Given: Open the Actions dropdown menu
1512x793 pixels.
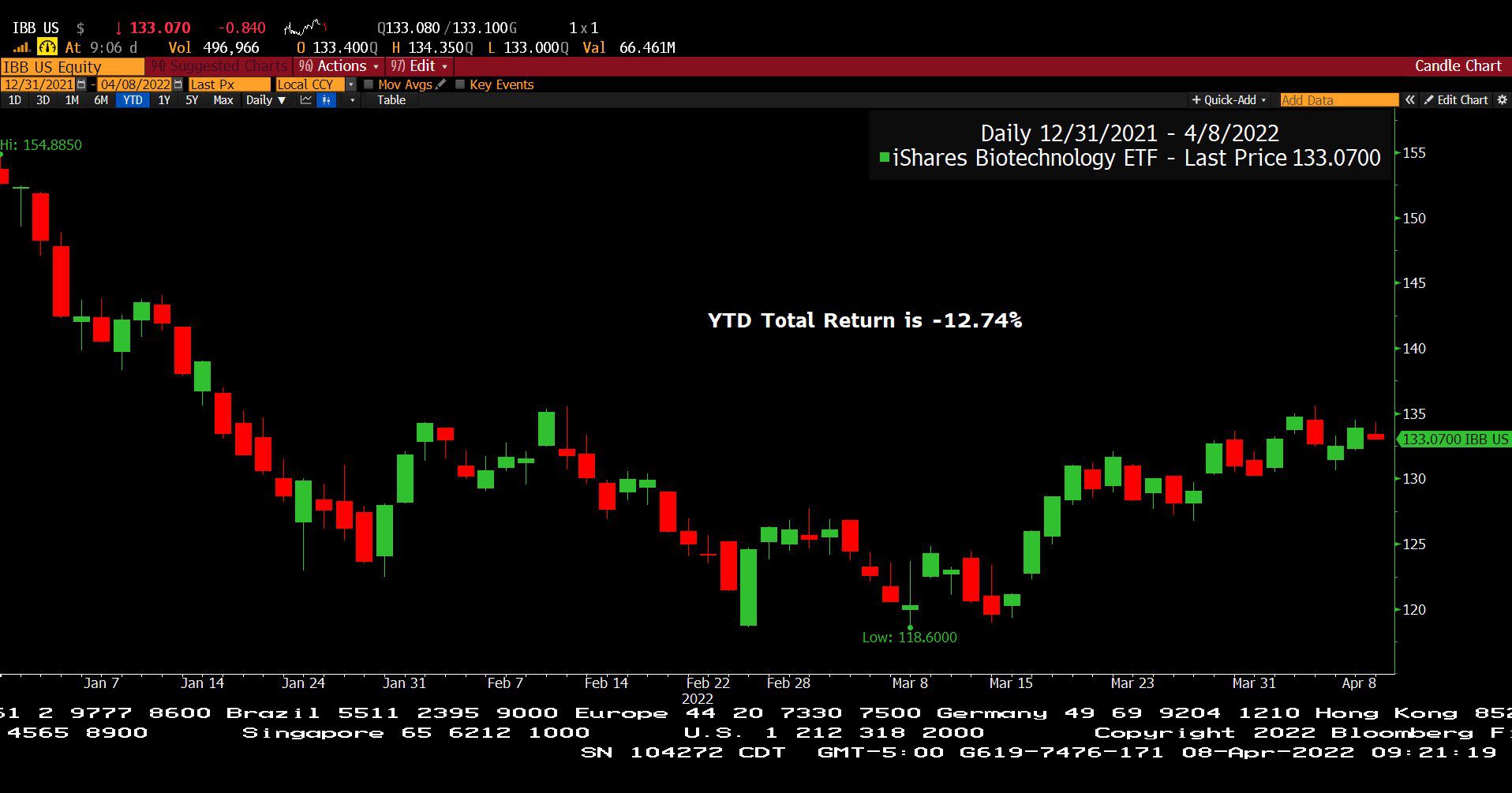Looking at the screenshot, I should (x=339, y=66).
